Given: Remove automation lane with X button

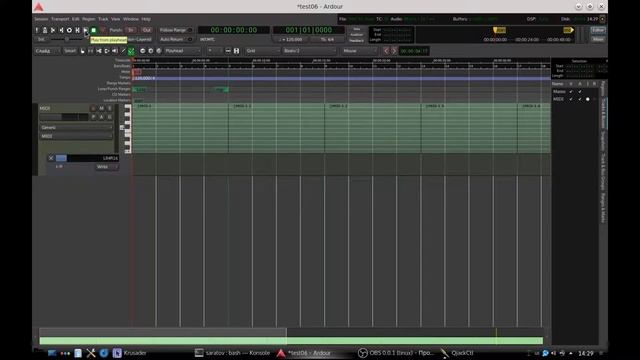Looking at the screenshot, I should [51, 158].
